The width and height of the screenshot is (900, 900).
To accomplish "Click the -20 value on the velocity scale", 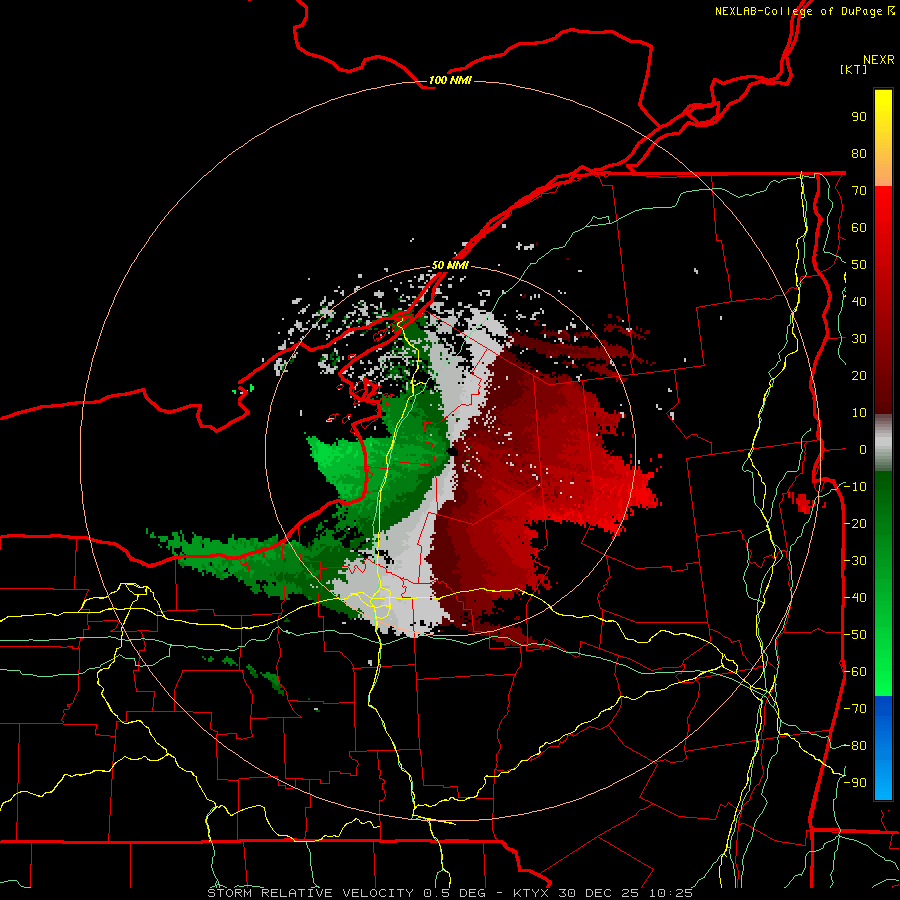I will 855,524.
